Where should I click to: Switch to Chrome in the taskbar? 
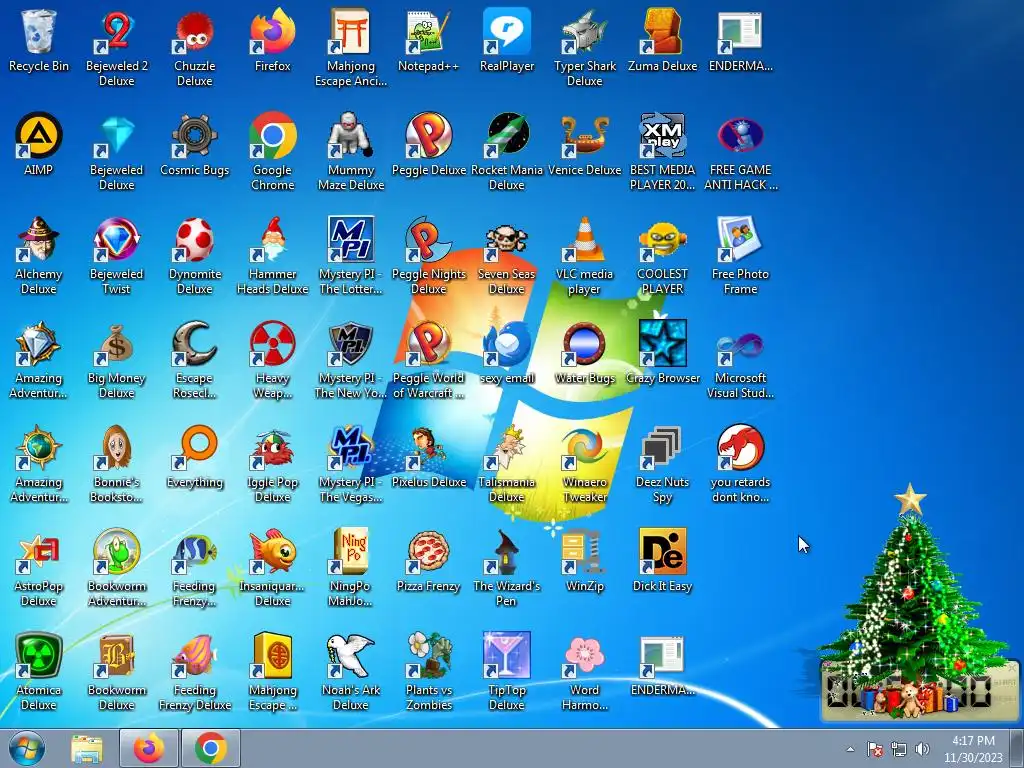point(211,749)
